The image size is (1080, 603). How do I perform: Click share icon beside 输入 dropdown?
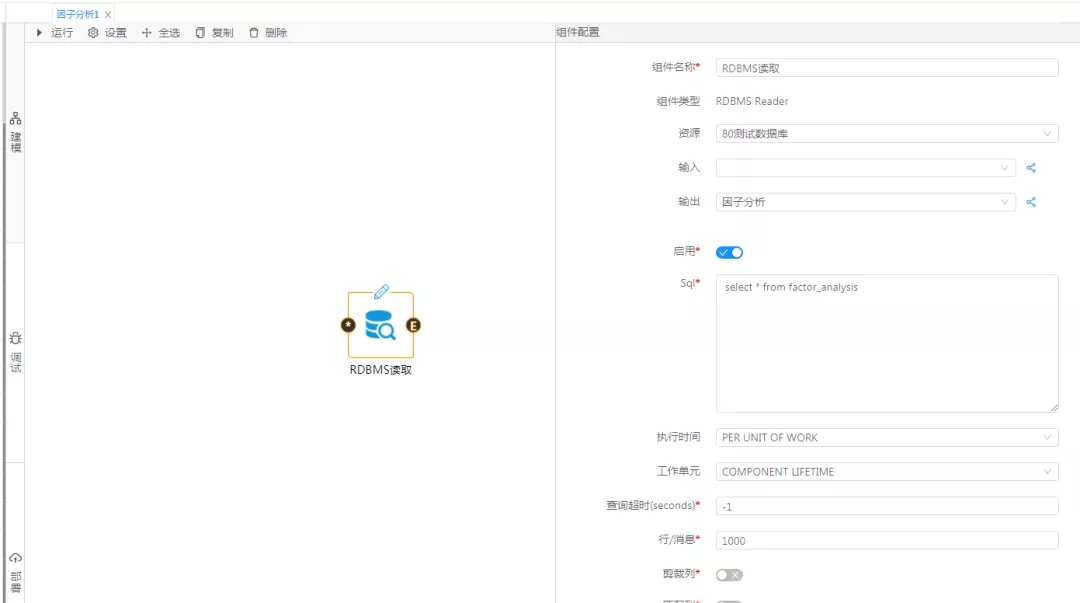click(x=1031, y=168)
